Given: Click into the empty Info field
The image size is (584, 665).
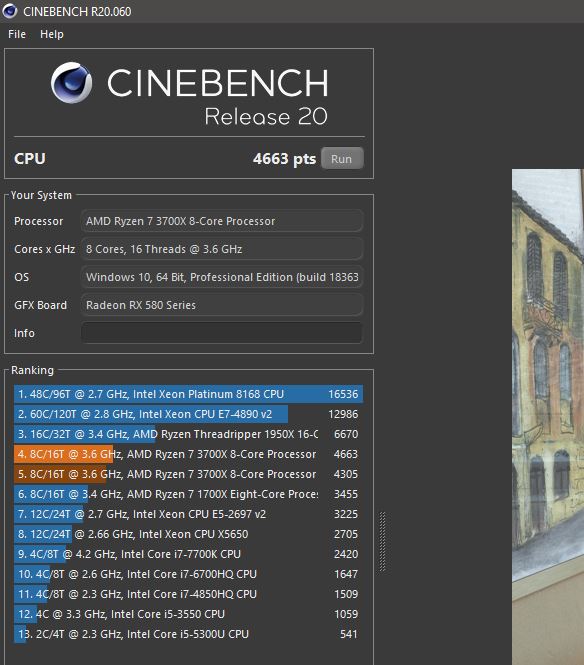Looking at the screenshot, I should pos(222,333).
